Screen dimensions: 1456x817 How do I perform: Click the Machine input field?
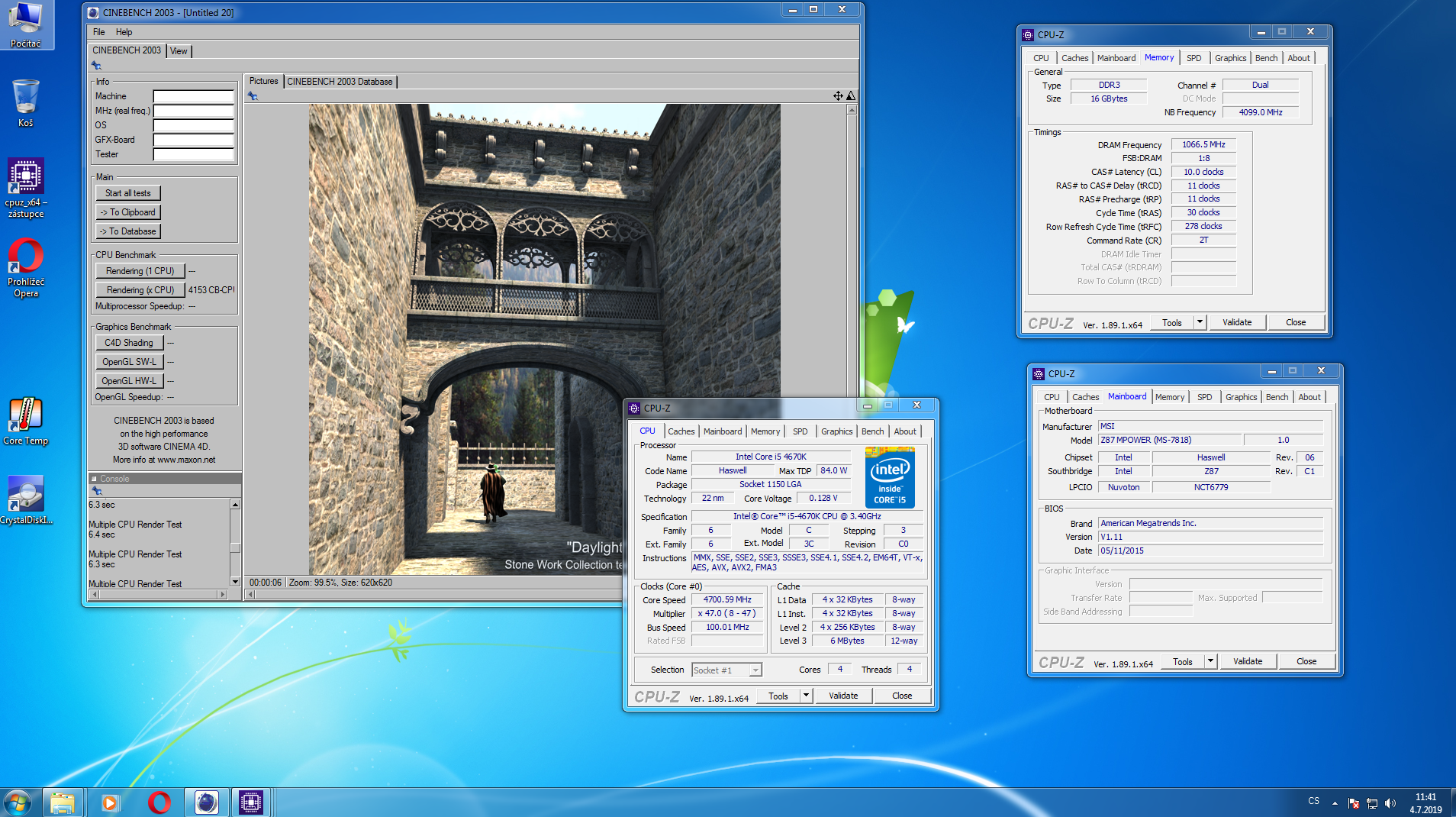pyautogui.click(x=193, y=96)
